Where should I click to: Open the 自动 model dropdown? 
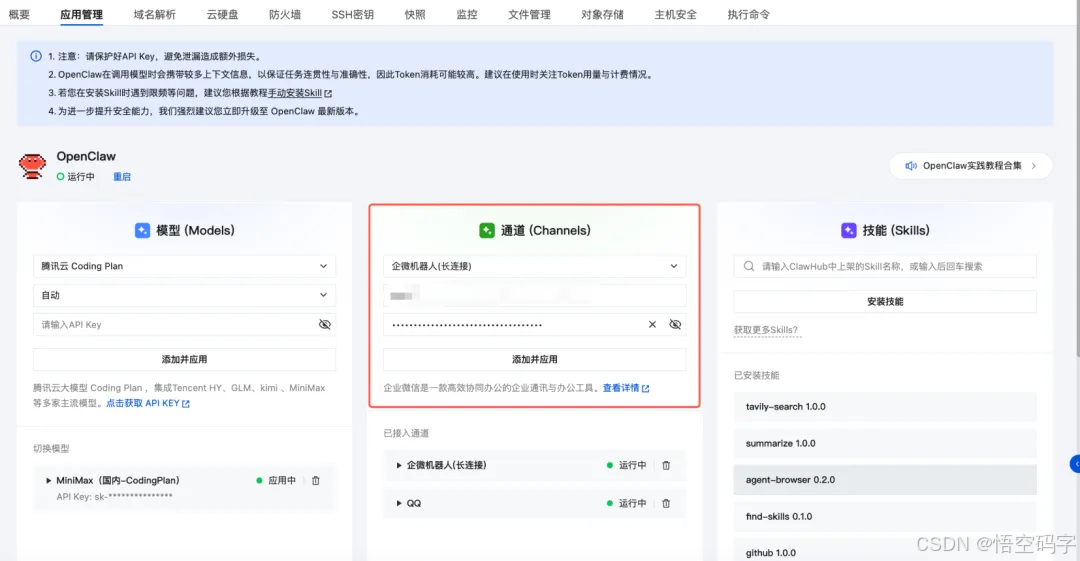(x=185, y=295)
